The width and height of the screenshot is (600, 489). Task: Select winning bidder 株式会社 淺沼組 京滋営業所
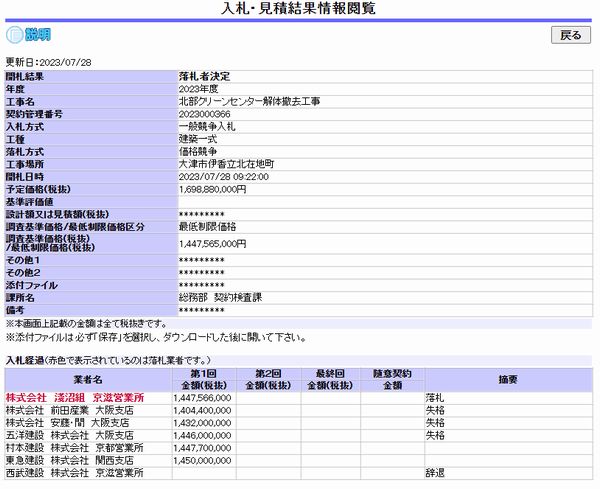pos(75,398)
